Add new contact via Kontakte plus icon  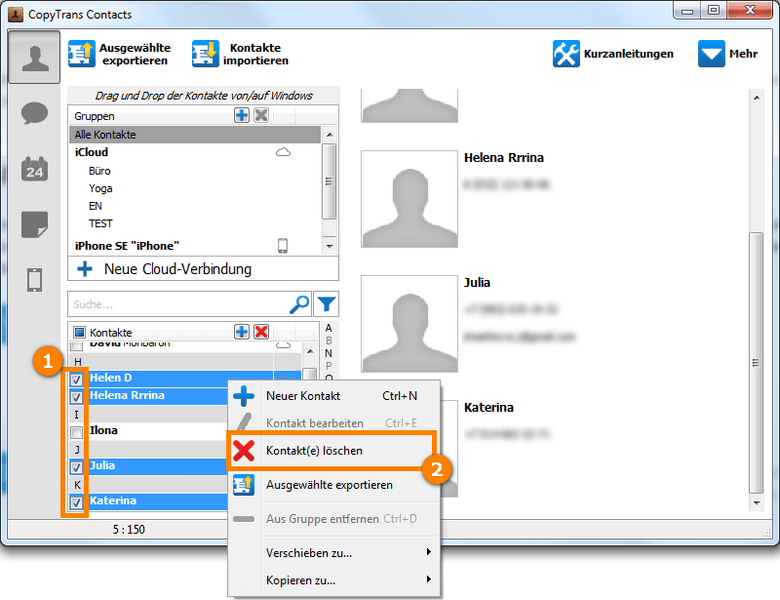242,332
